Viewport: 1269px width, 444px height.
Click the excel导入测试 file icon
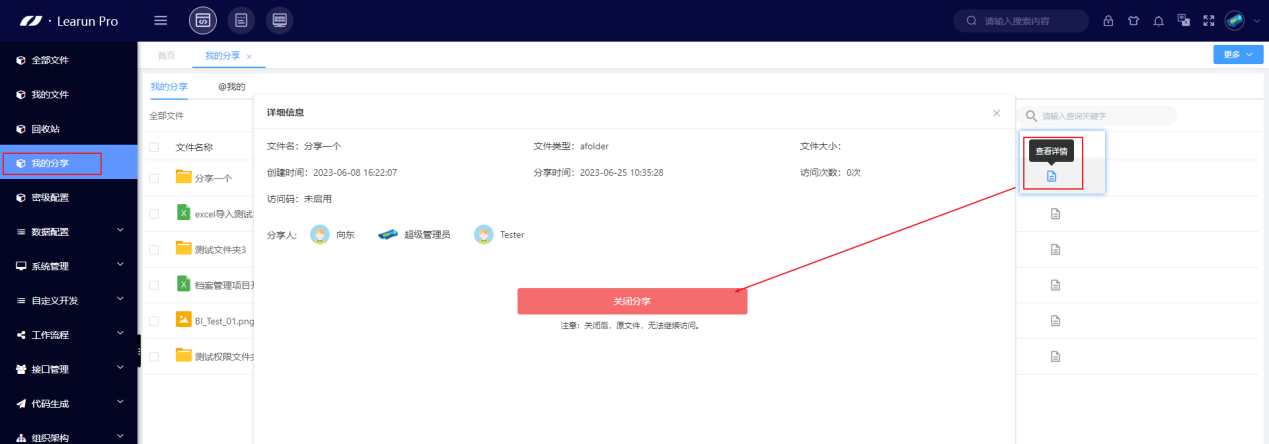point(183,212)
